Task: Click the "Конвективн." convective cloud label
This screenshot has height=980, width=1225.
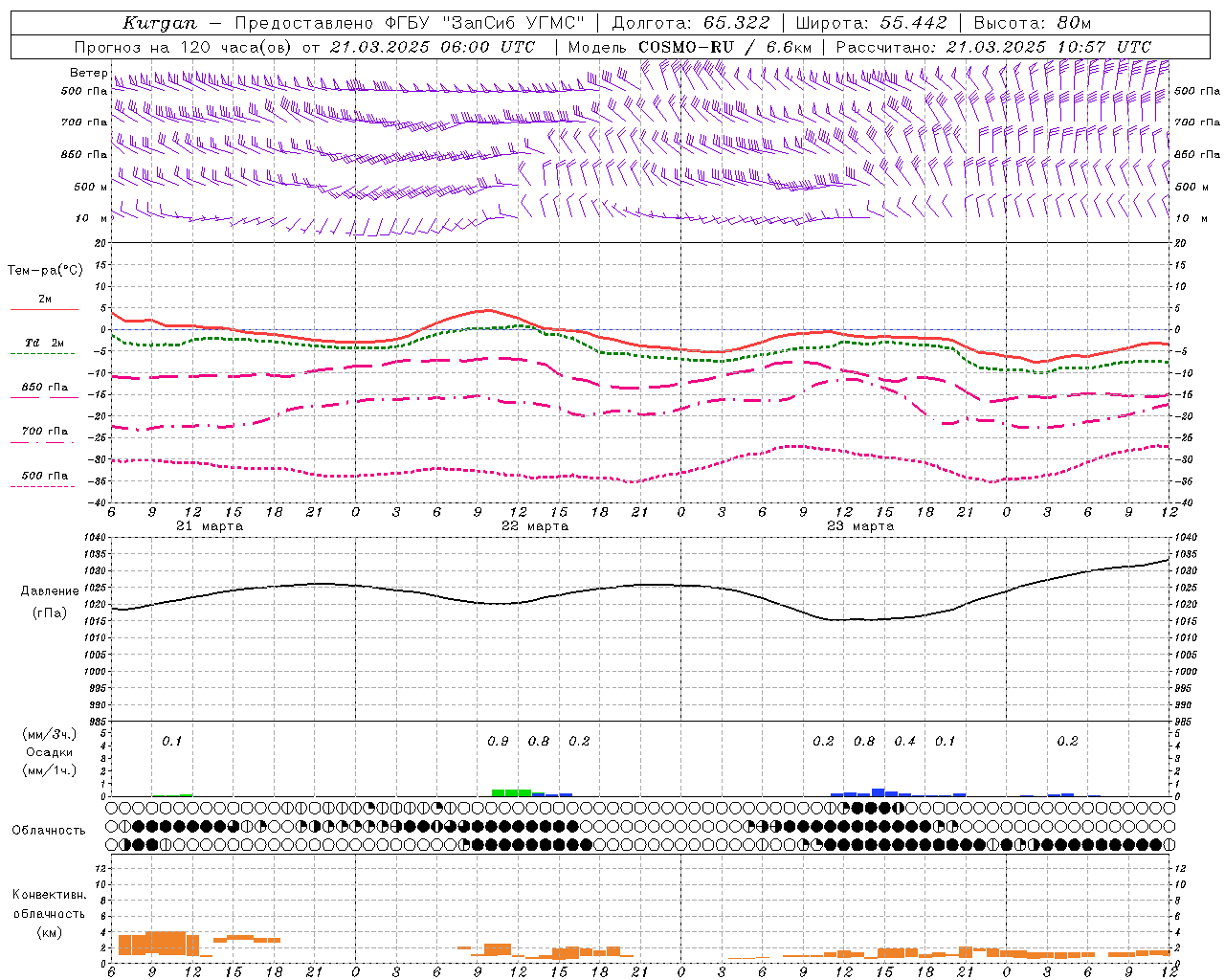Action: click(x=50, y=895)
